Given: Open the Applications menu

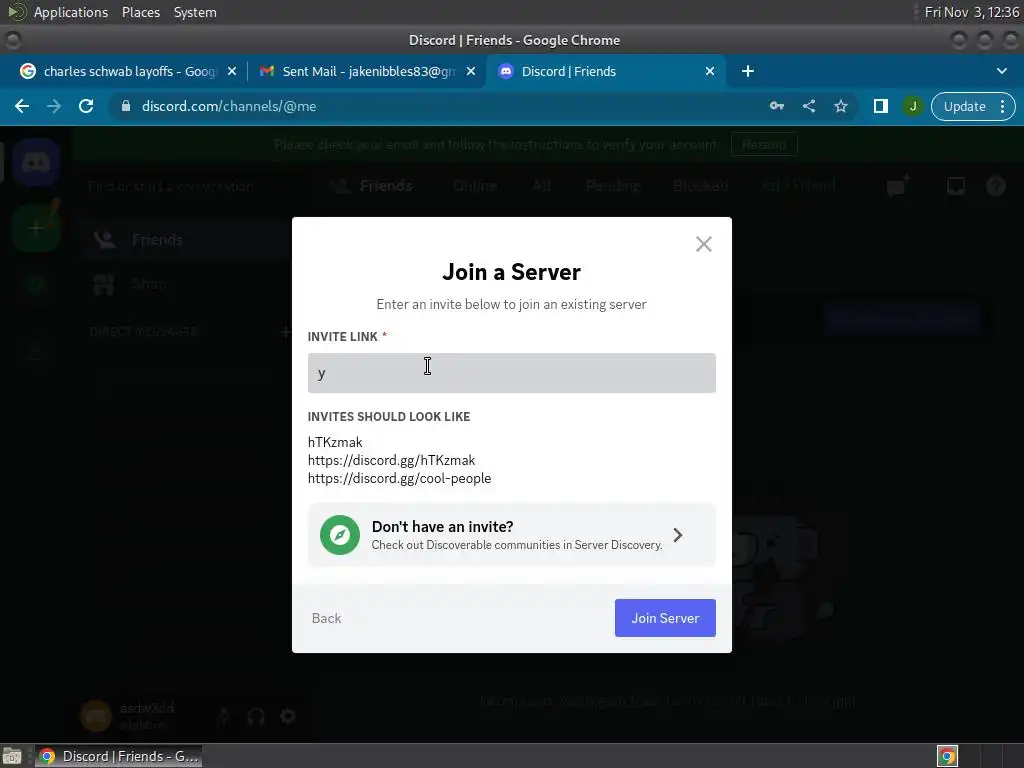Looking at the screenshot, I should (71, 12).
